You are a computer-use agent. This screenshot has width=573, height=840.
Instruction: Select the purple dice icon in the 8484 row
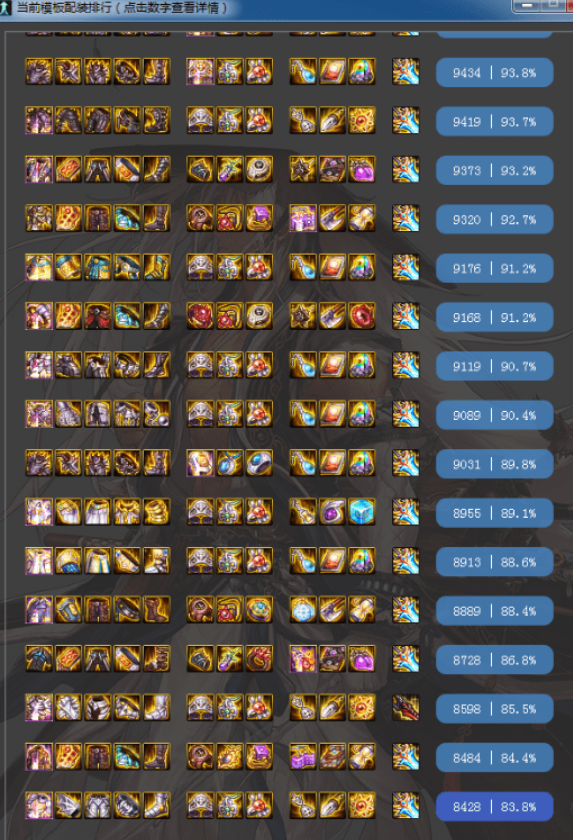click(x=303, y=757)
